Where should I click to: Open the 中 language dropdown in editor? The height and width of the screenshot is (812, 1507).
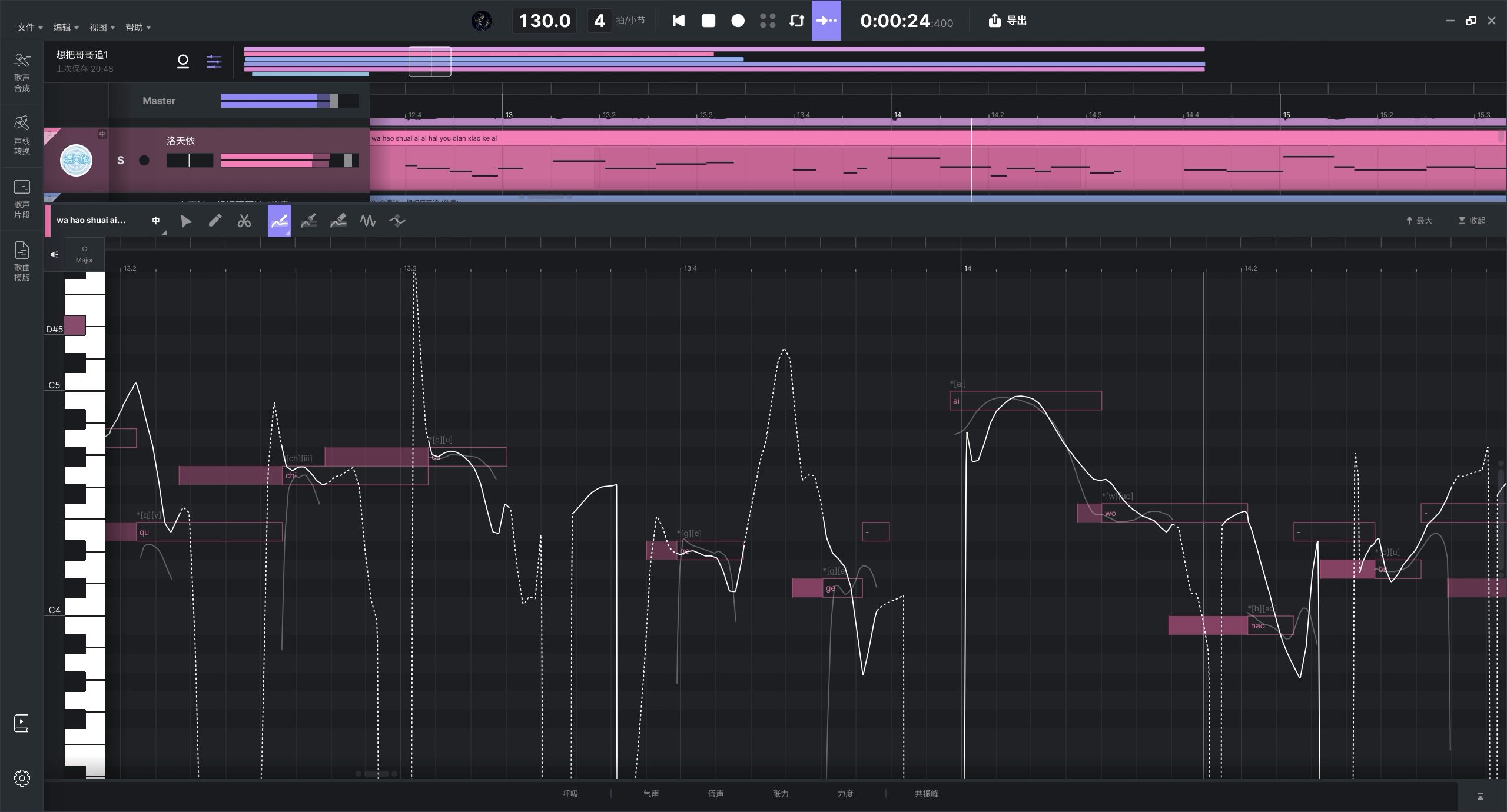click(157, 221)
